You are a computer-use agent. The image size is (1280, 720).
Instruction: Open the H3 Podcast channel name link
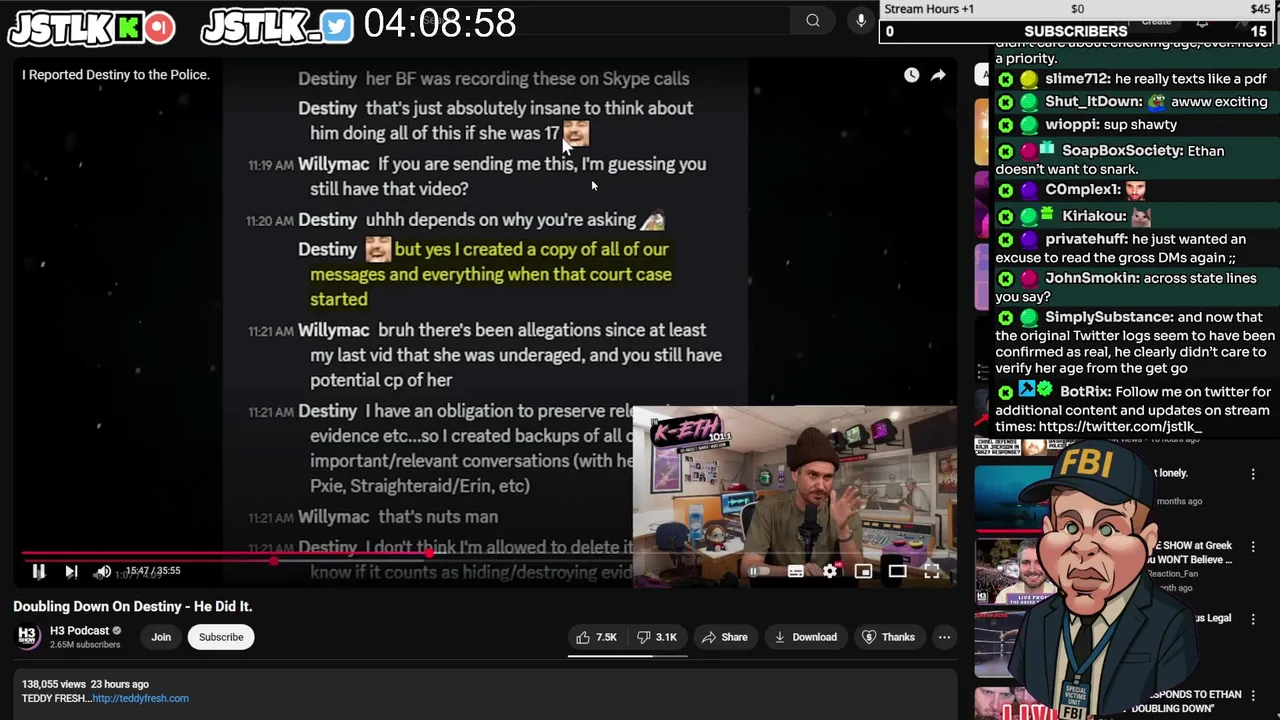(79, 631)
